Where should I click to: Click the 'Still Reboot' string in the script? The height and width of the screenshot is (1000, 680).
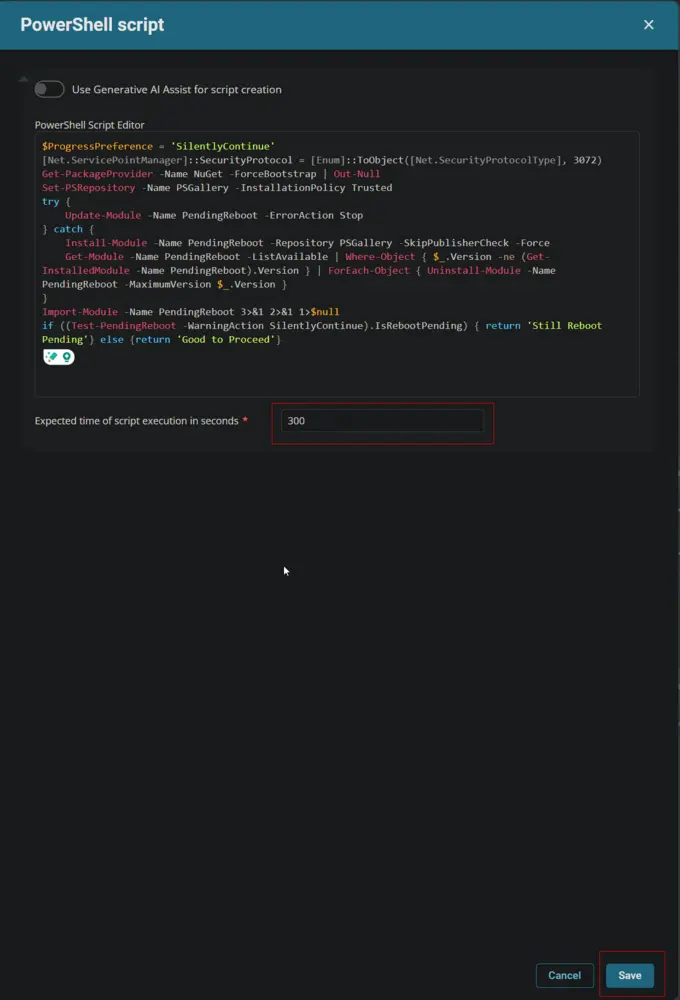(x=565, y=326)
